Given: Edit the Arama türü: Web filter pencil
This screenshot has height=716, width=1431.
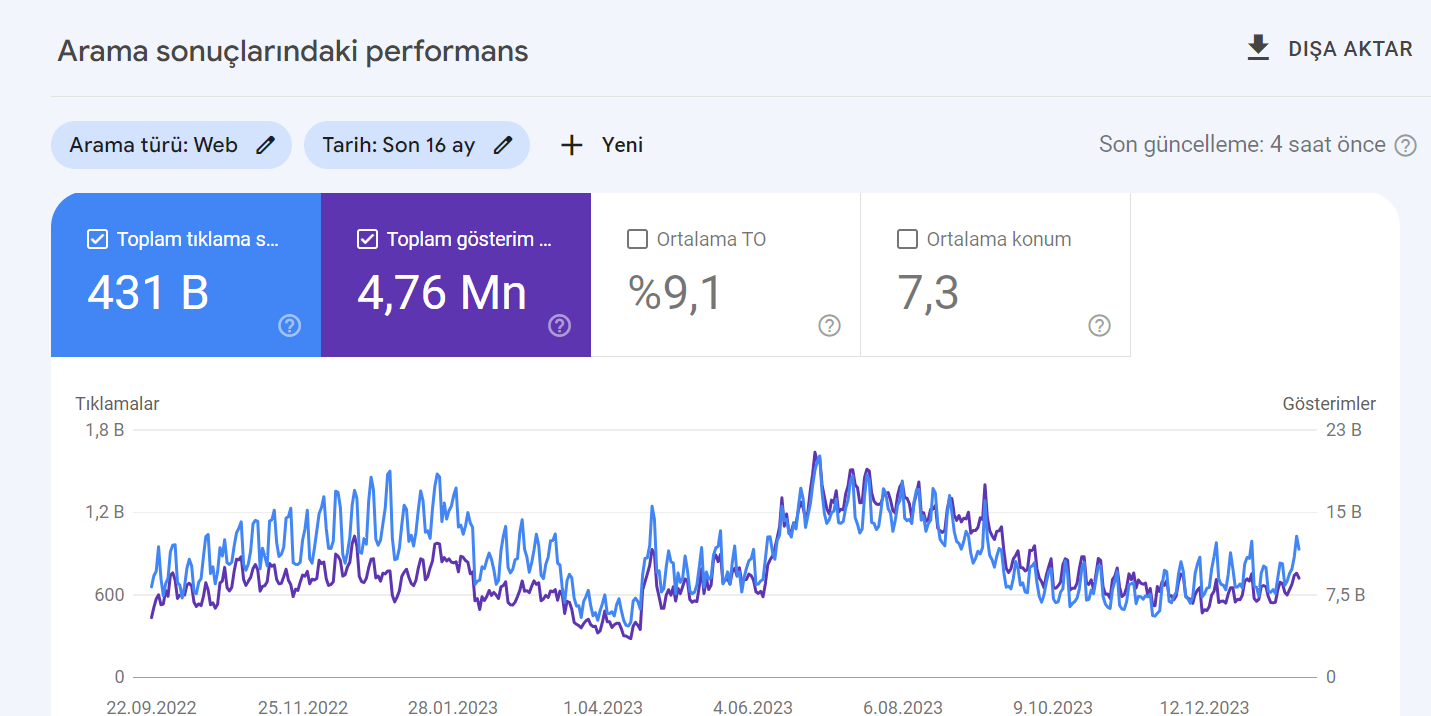Looking at the screenshot, I should click(x=265, y=145).
